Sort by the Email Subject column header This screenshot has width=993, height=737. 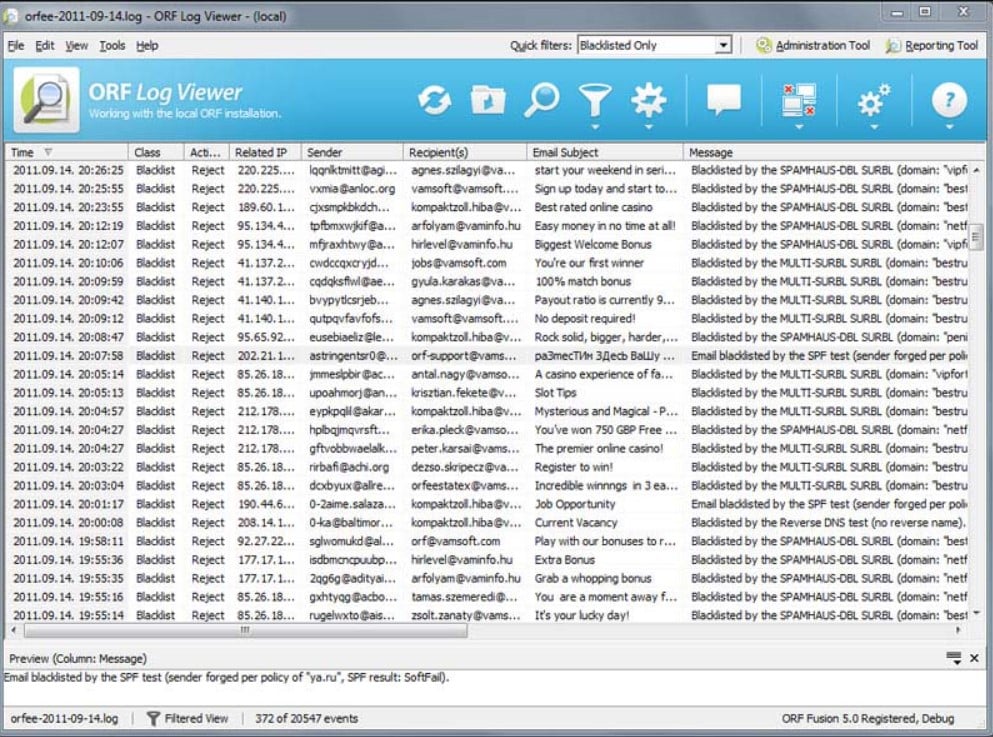coord(604,153)
